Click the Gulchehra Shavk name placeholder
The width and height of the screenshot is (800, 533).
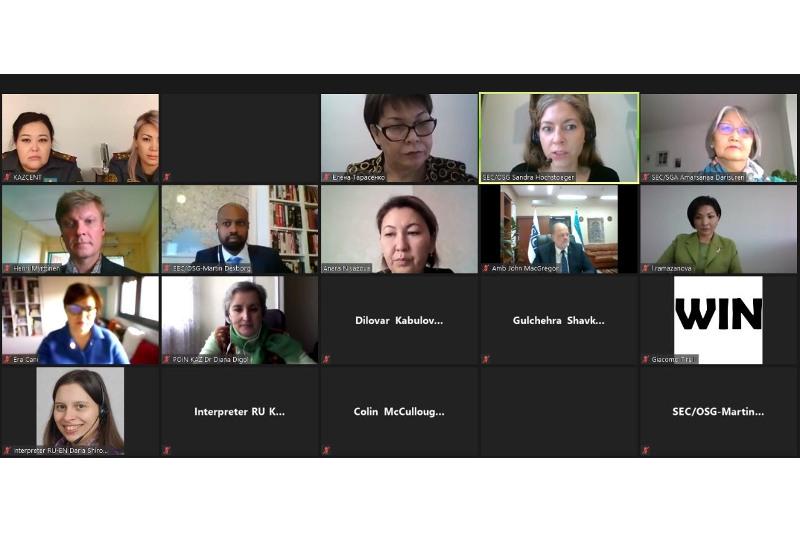559,320
